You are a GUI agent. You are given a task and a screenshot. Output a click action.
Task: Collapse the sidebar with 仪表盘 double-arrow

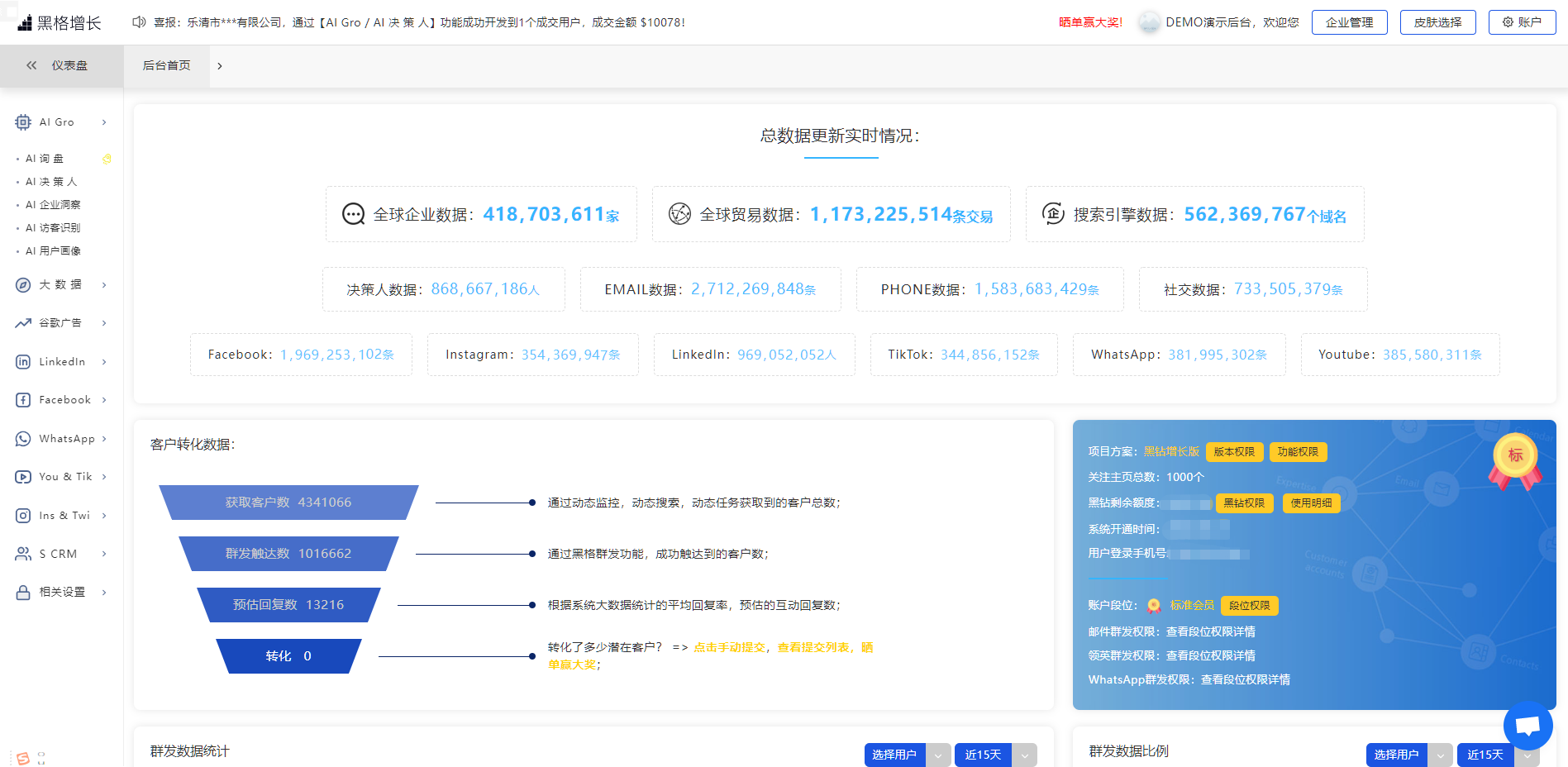[31, 65]
